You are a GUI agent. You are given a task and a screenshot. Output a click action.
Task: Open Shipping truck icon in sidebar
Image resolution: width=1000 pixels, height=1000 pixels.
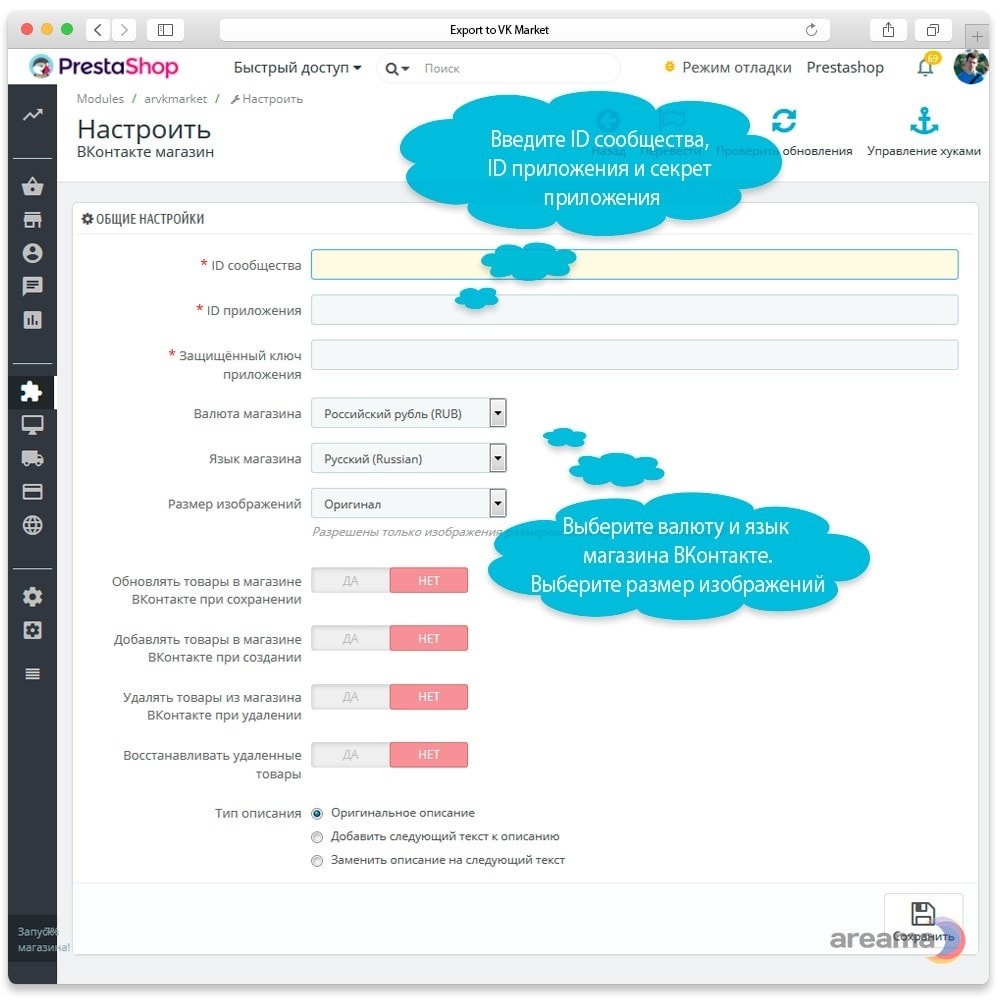click(33, 459)
